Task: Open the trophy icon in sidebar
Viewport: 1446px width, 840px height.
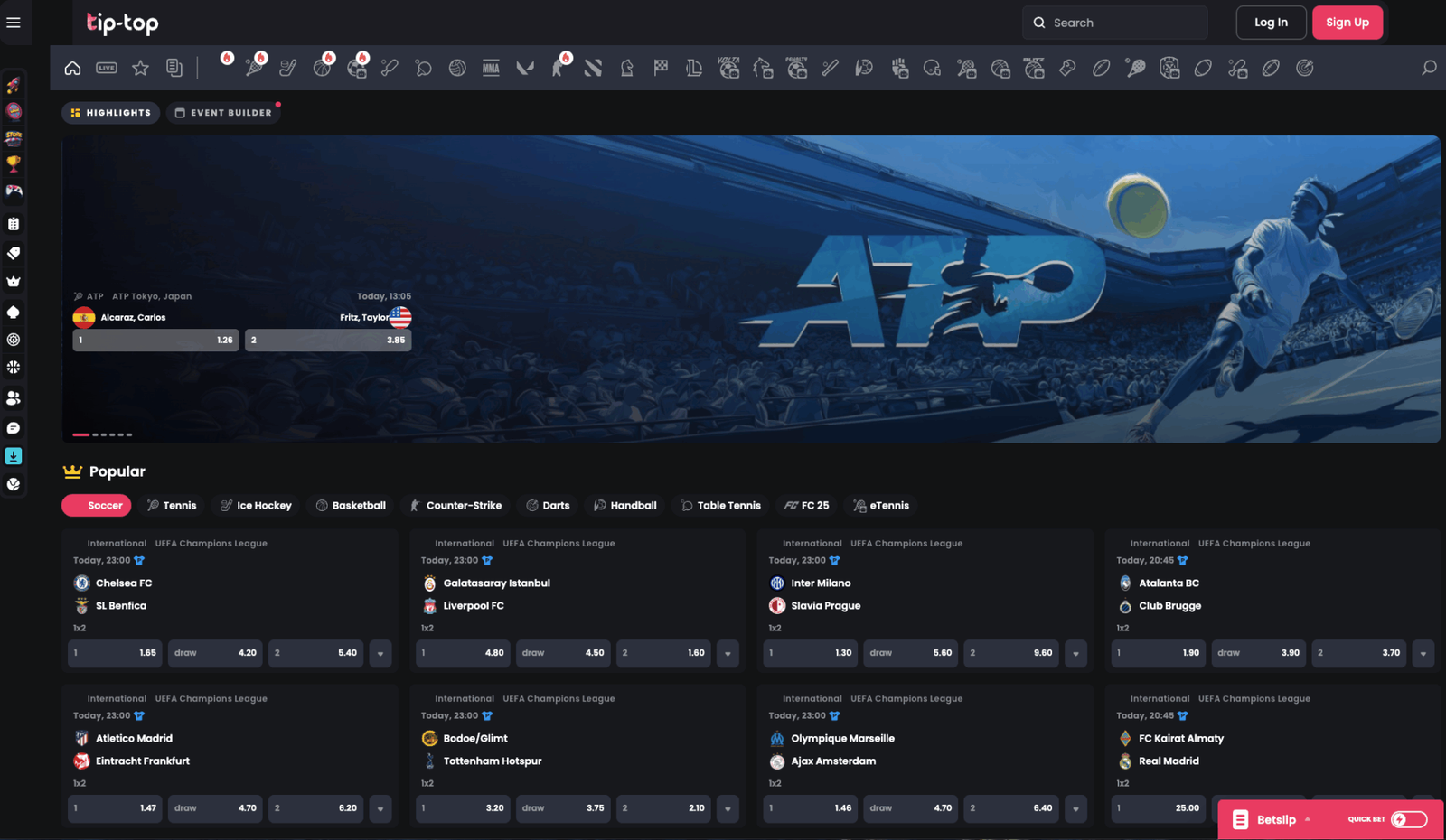Action: [14, 163]
